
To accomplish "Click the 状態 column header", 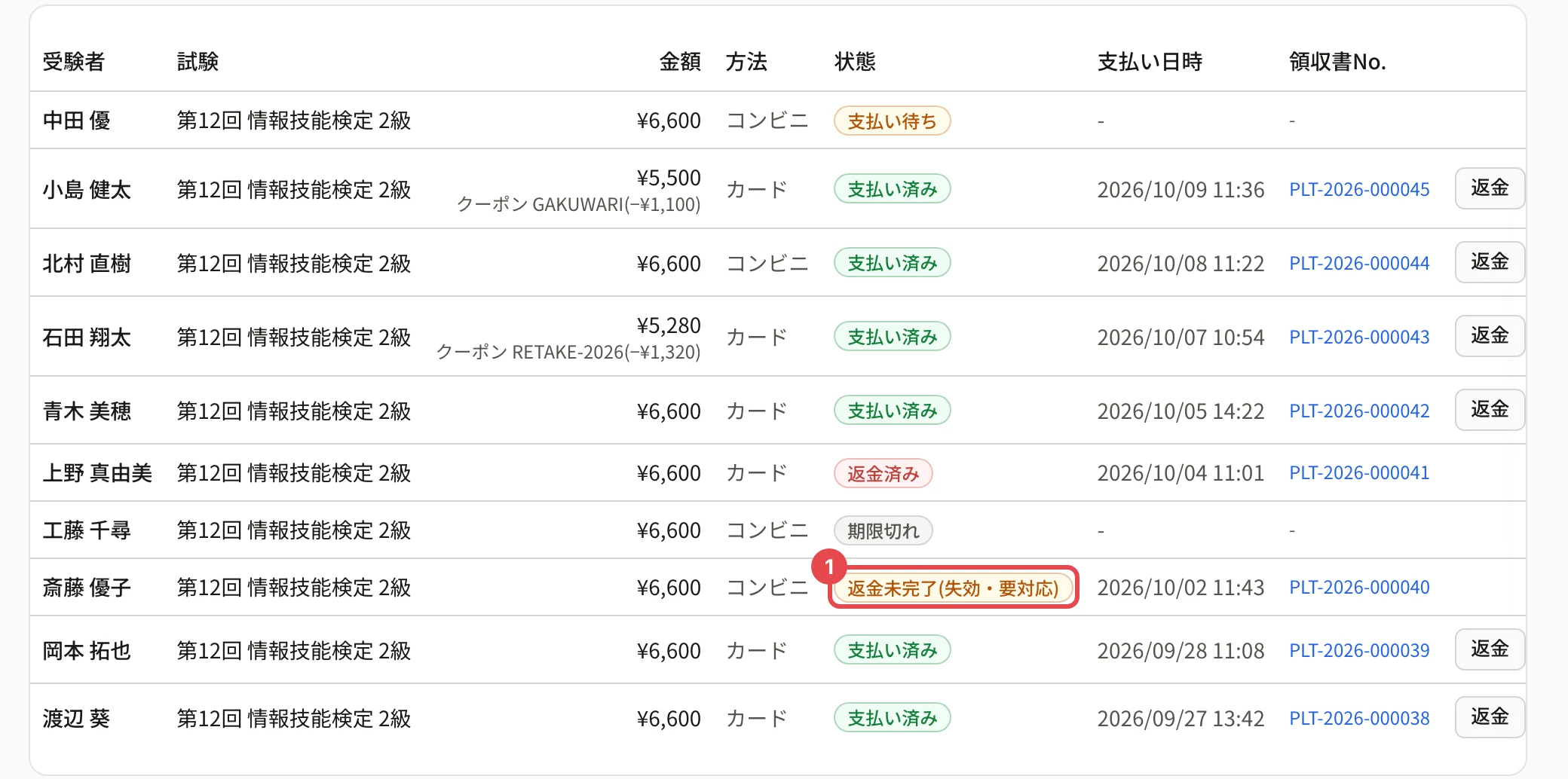I will point(855,61).
